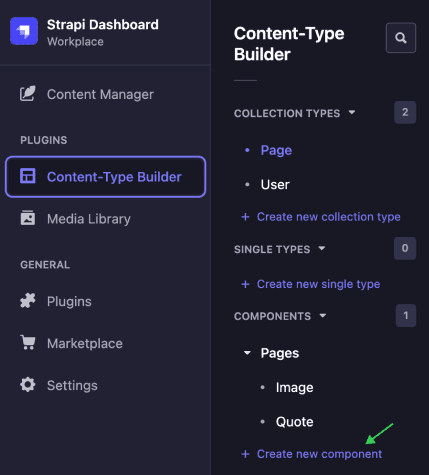Click the PLUGINS section label
This screenshot has height=475, width=429.
[x=44, y=140]
